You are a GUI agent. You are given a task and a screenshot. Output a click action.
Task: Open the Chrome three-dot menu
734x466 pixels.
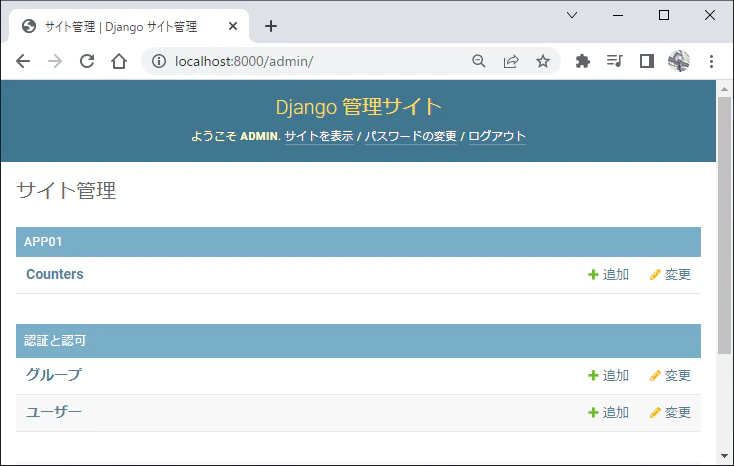point(711,61)
